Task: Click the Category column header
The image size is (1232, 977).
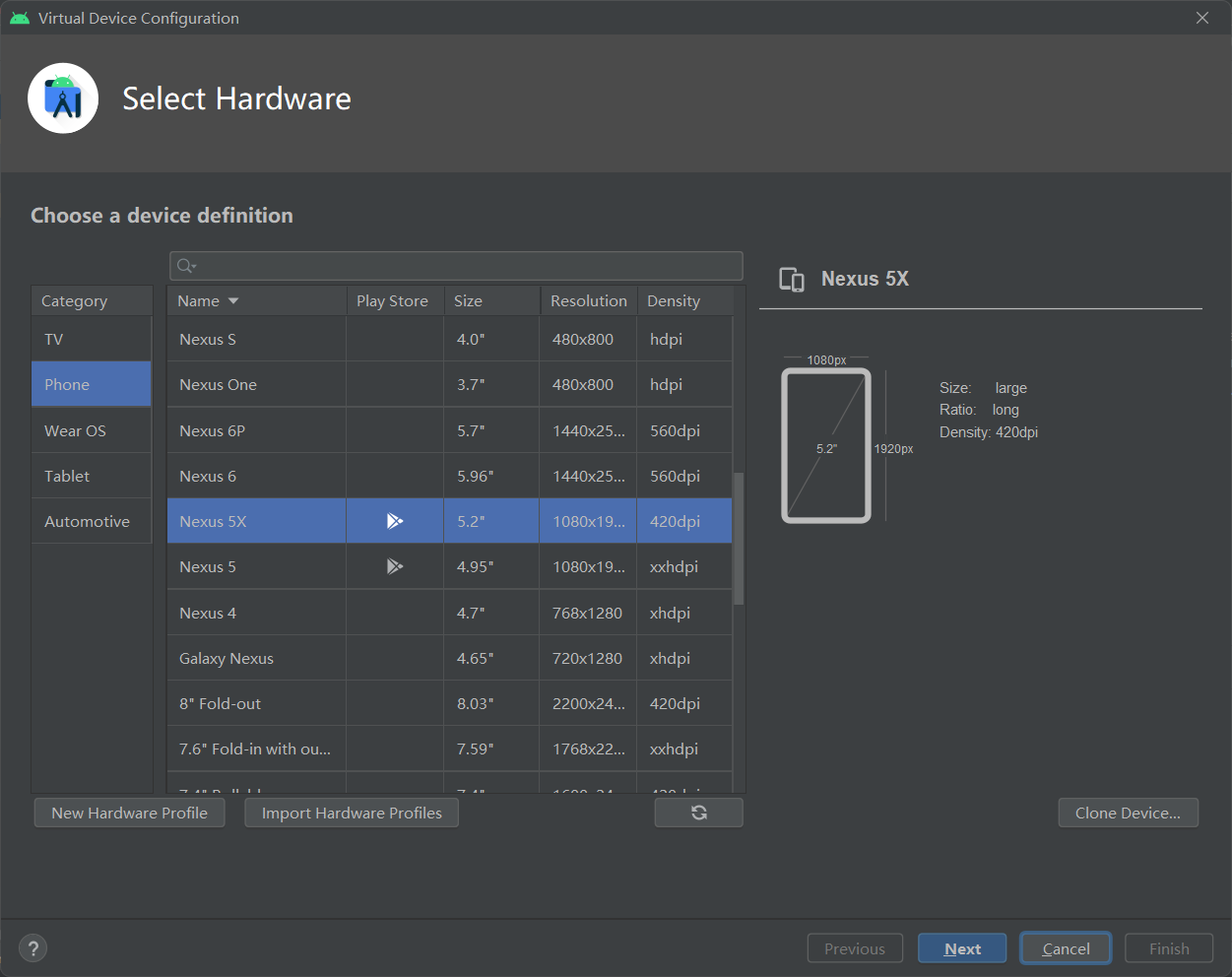Action: (x=92, y=301)
